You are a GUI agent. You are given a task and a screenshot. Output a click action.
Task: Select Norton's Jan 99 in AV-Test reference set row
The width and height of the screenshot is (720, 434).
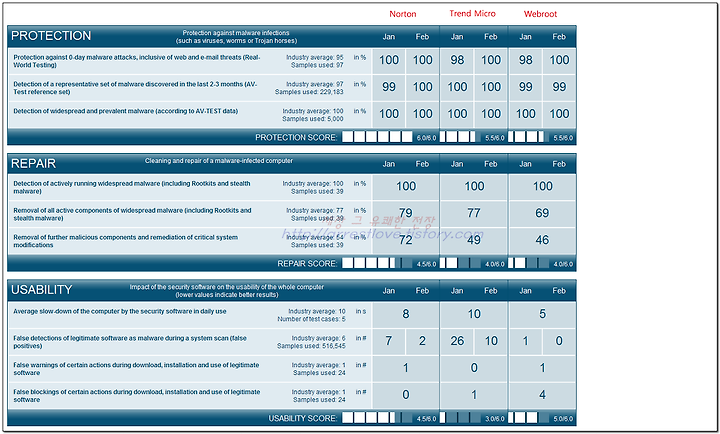[388, 87]
